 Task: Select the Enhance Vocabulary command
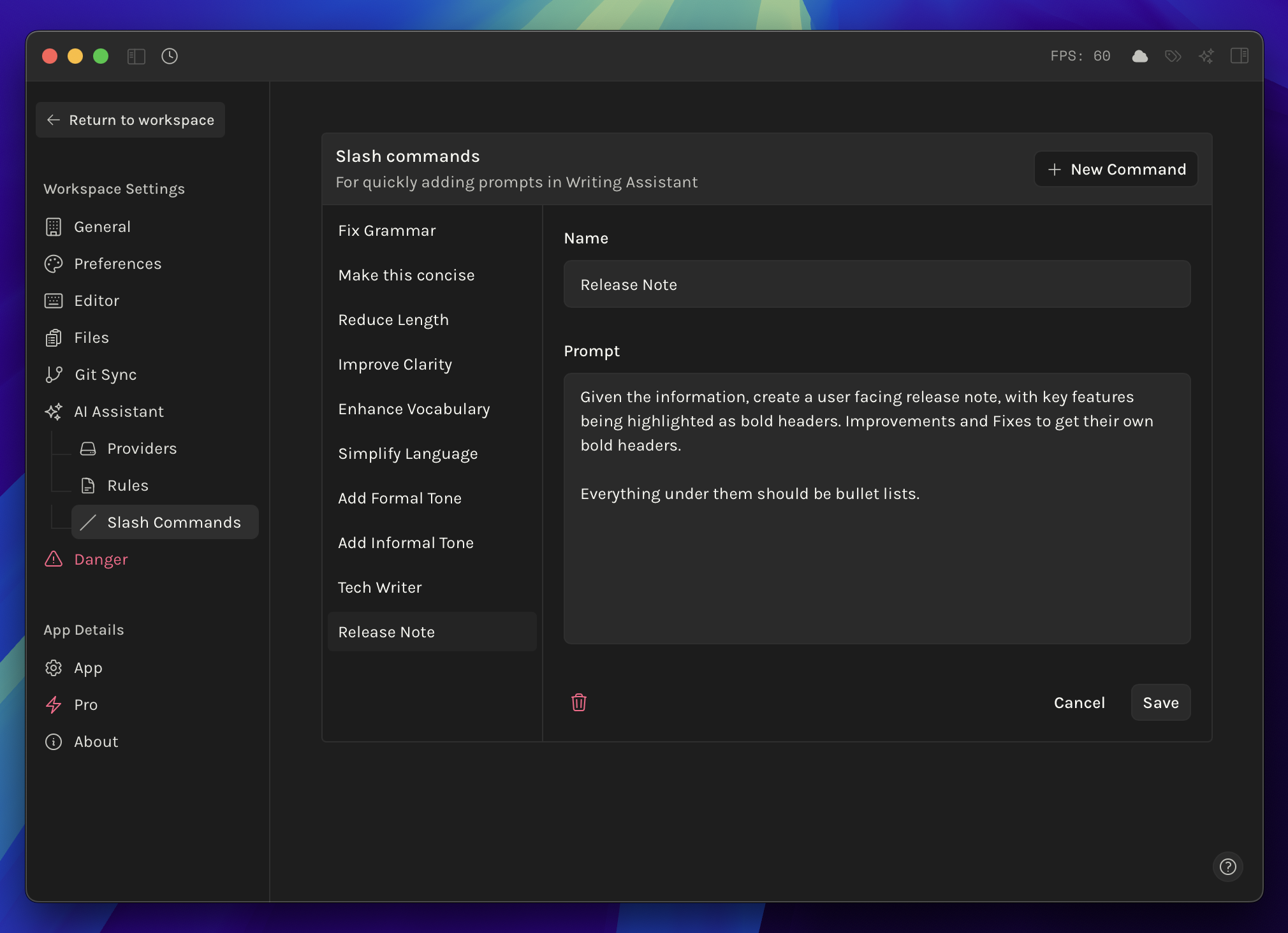[432, 409]
